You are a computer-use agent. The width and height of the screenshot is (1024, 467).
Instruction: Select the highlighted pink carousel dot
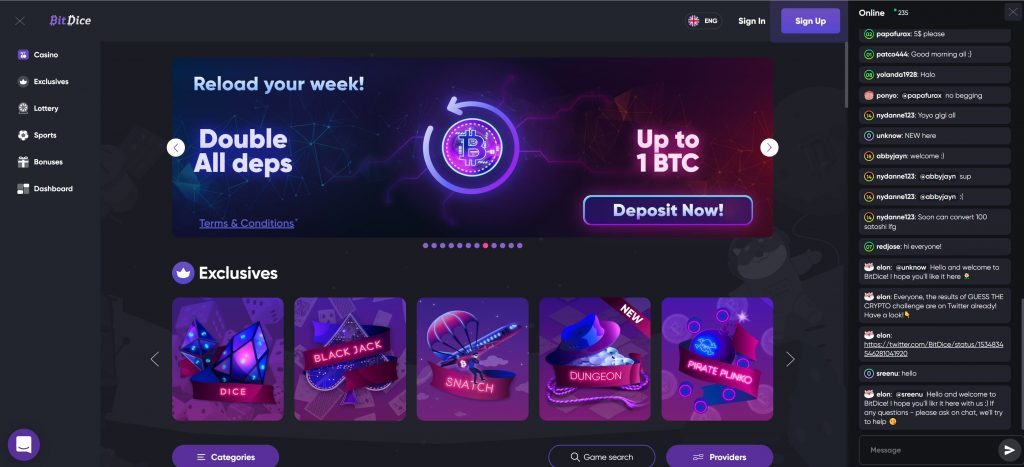click(x=485, y=246)
